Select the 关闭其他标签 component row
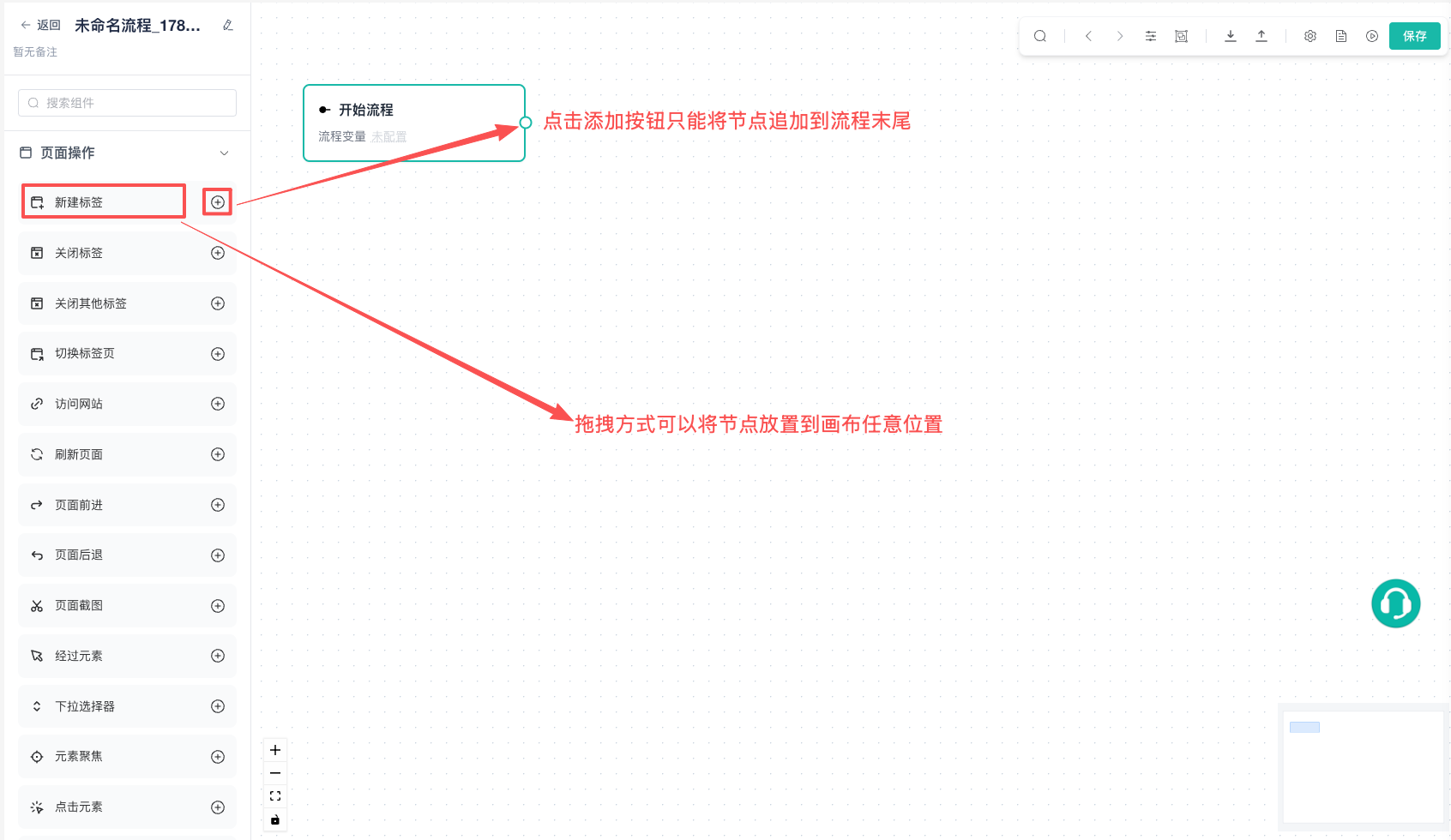Viewport: 1451px width, 840px height. (x=127, y=303)
